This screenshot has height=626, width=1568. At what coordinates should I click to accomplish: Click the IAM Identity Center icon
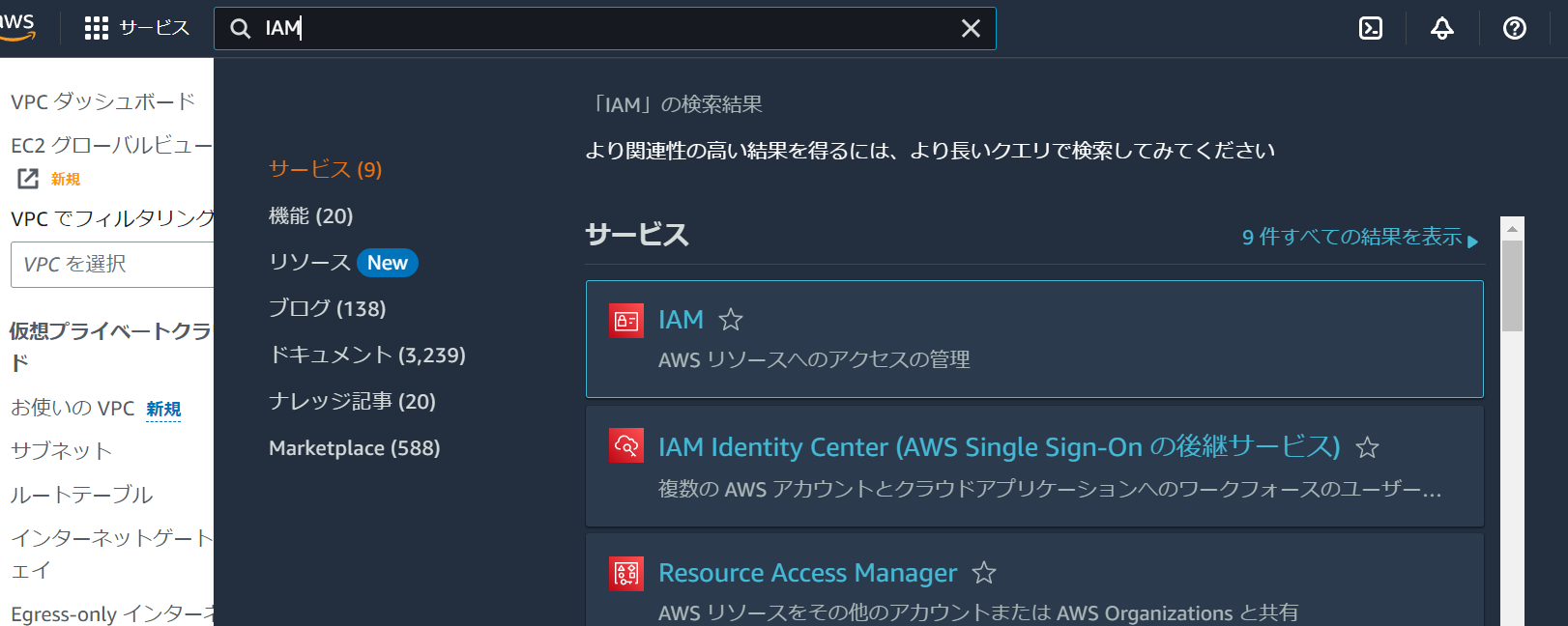point(626,446)
